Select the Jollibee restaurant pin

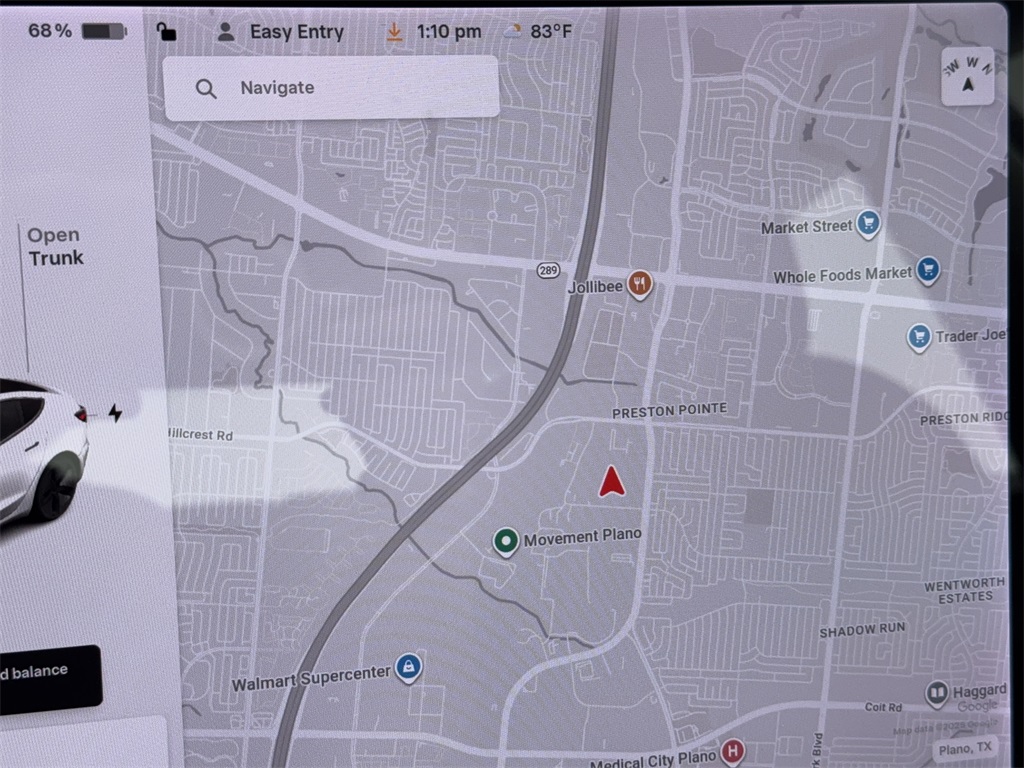pos(639,285)
